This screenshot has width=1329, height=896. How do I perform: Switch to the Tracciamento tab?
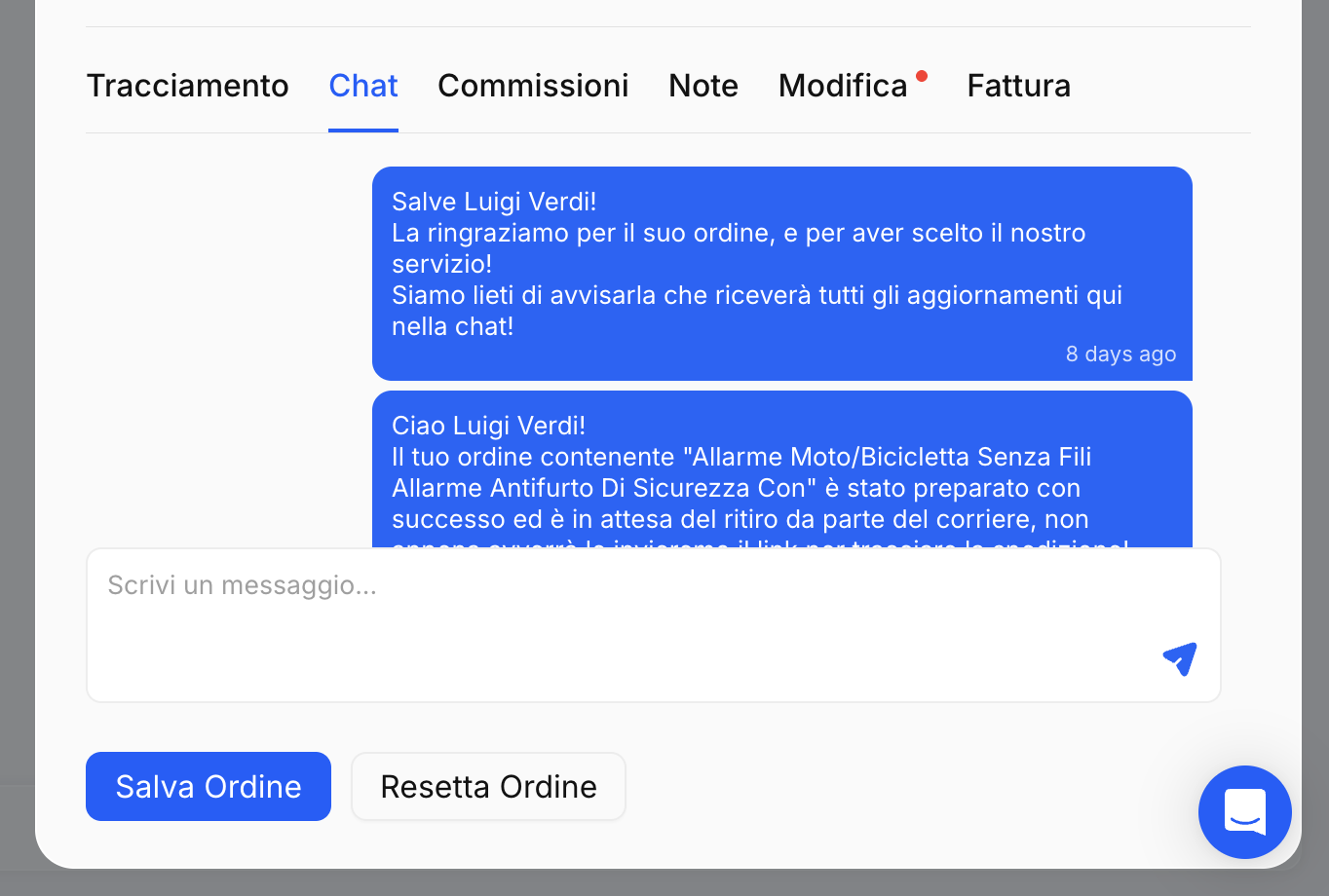[x=188, y=86]
